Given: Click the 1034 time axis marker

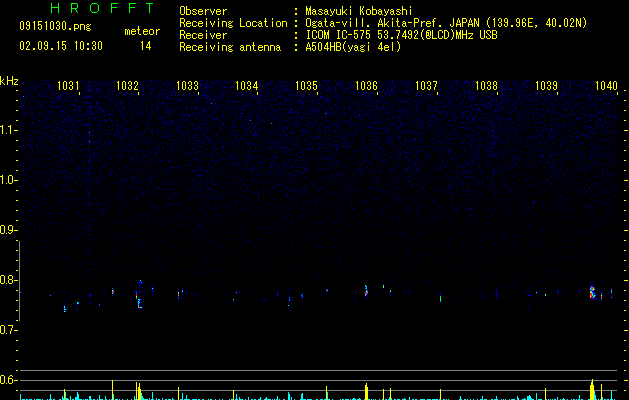Looking at the screenshot, I should [246, 86].
